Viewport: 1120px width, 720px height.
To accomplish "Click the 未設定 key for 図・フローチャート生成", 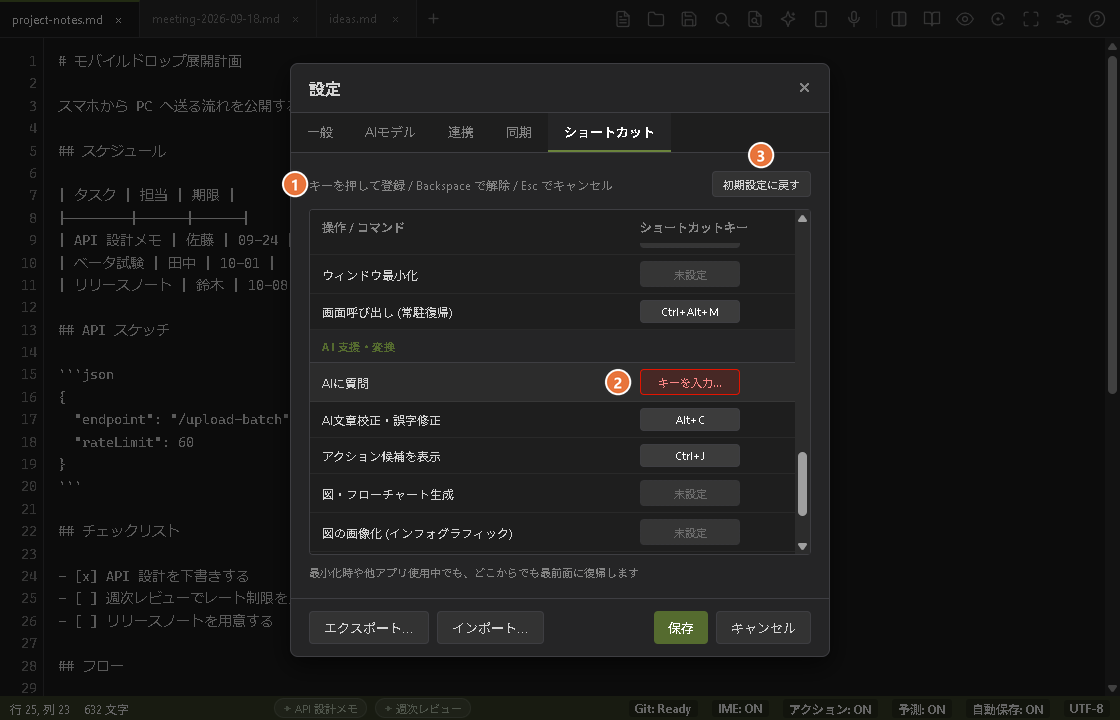I will 689,494.
